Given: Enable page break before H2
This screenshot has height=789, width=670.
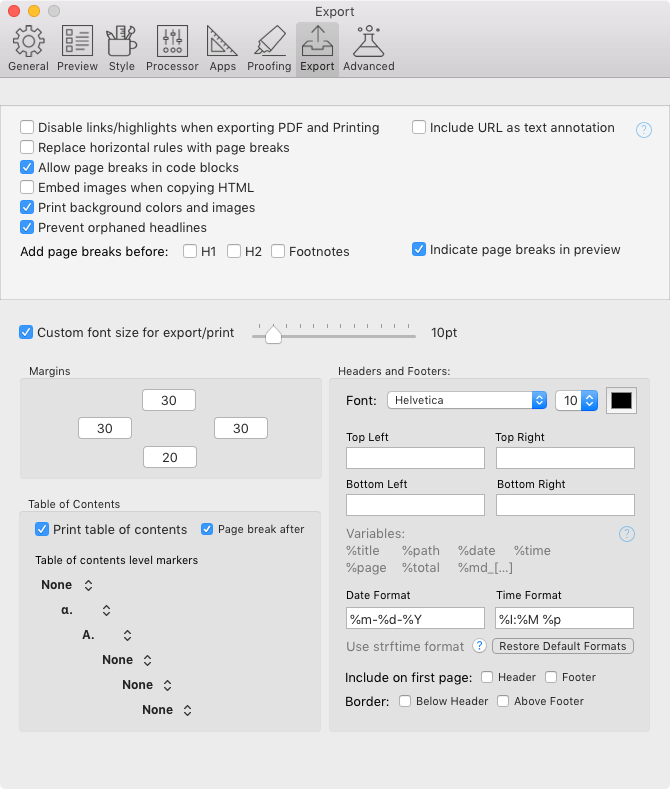Looking at the screenshot, I should [x=234, y=251].
